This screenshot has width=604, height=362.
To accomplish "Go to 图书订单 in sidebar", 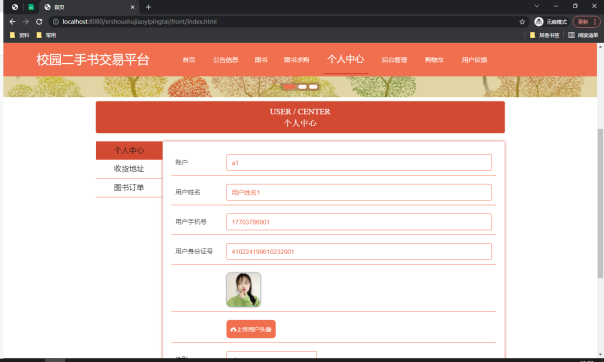I will pos(129,188).
